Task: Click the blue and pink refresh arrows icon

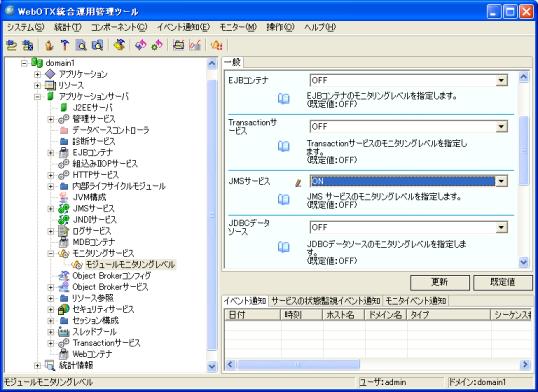Action: click(141, 45)
